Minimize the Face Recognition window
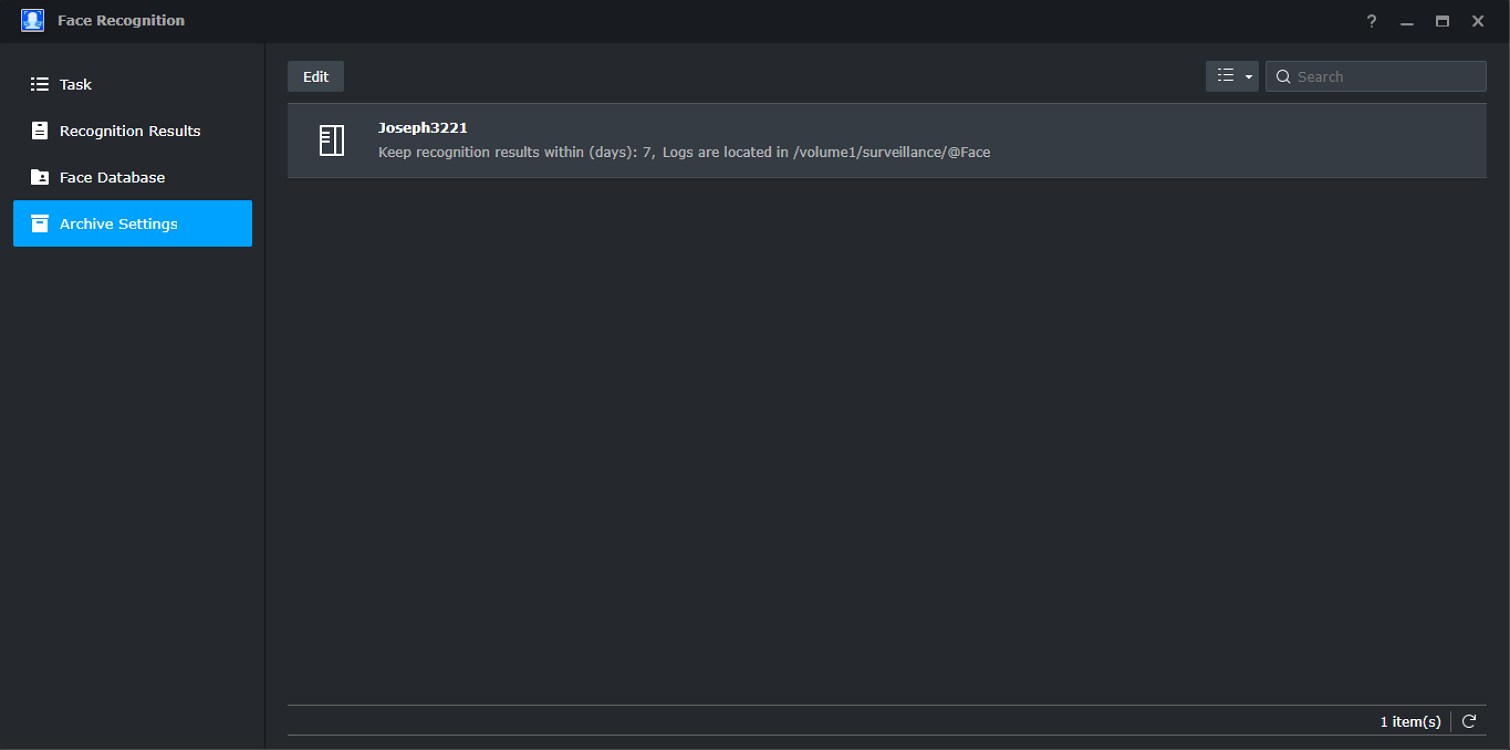This screenshot has height=750, width=1510. [x=1407, y=21]
